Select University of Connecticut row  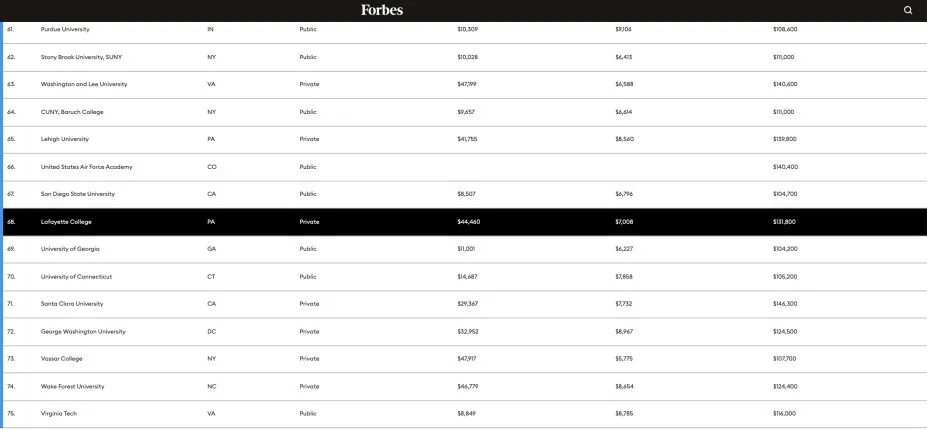(76, 276)
